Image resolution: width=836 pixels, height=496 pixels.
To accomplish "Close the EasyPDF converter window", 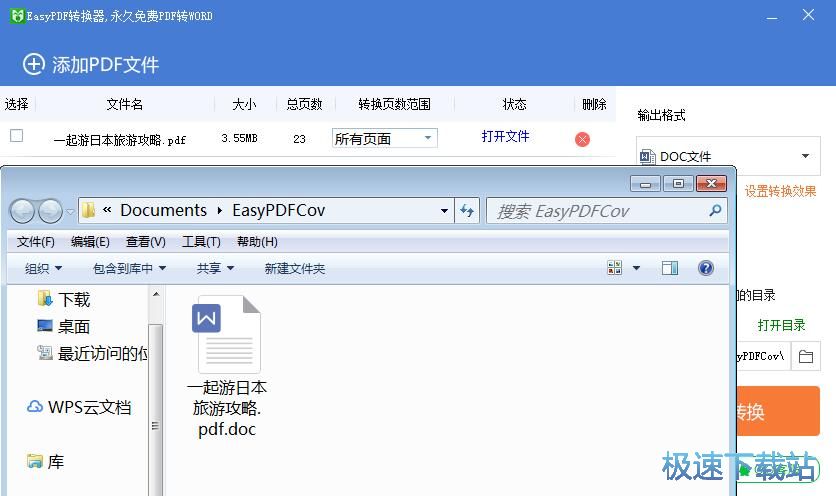I will 808,15.
